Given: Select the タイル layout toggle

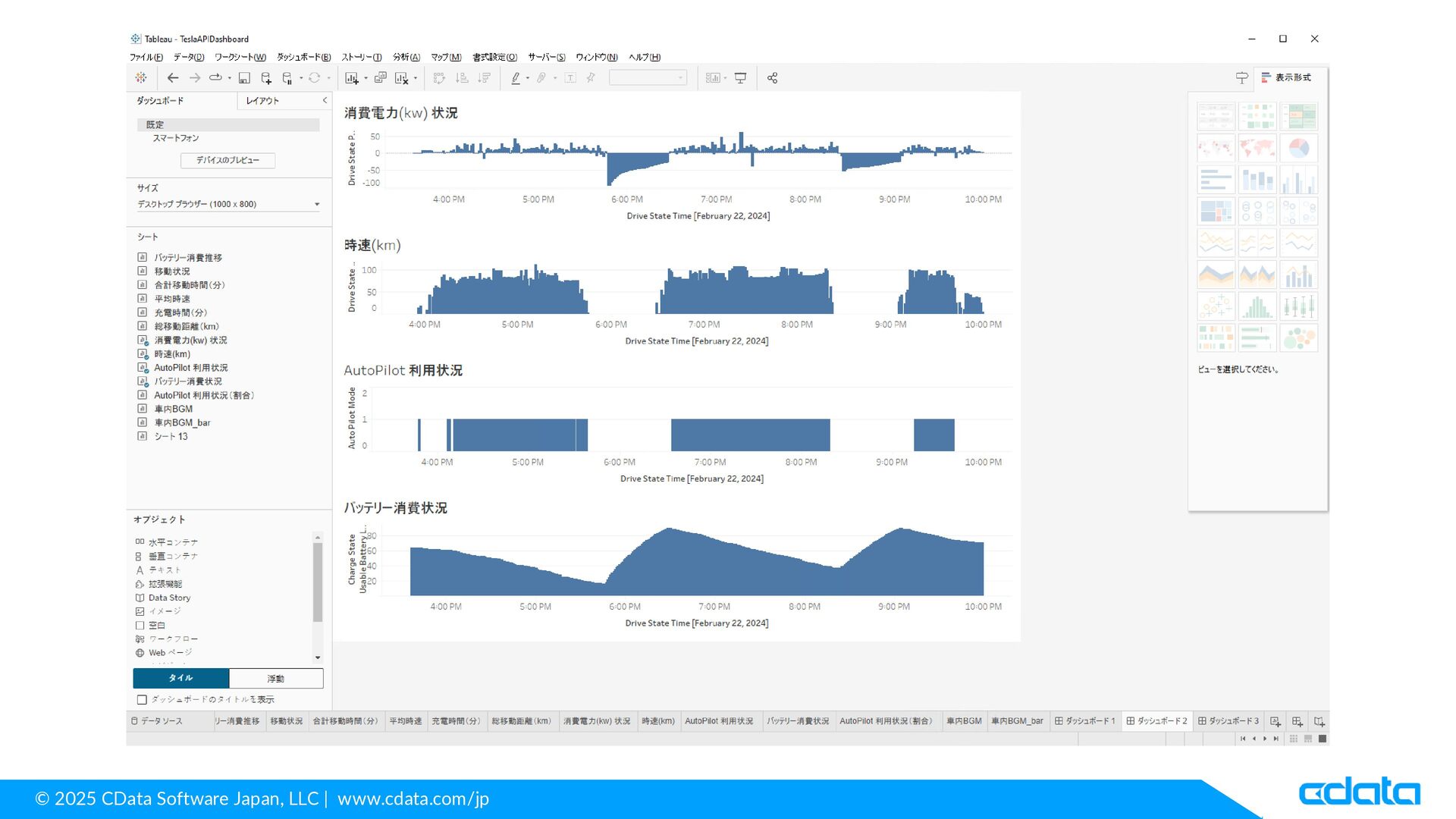Looking at the screenshot, I should pos(181,678).
